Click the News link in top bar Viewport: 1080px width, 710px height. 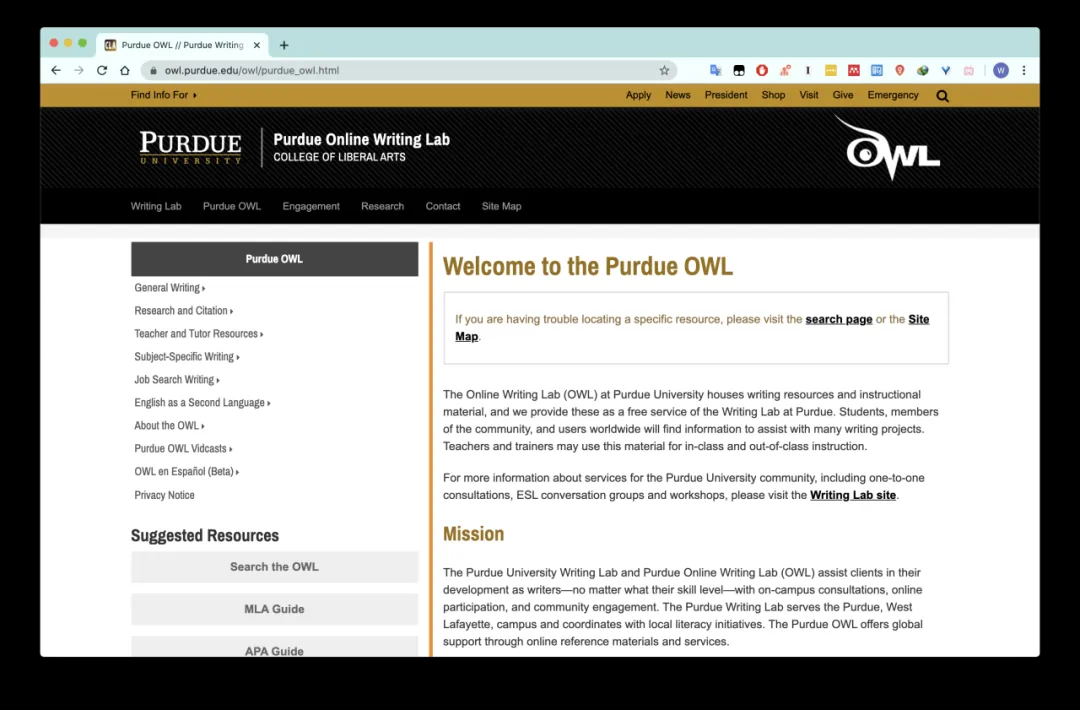(678, 95)
